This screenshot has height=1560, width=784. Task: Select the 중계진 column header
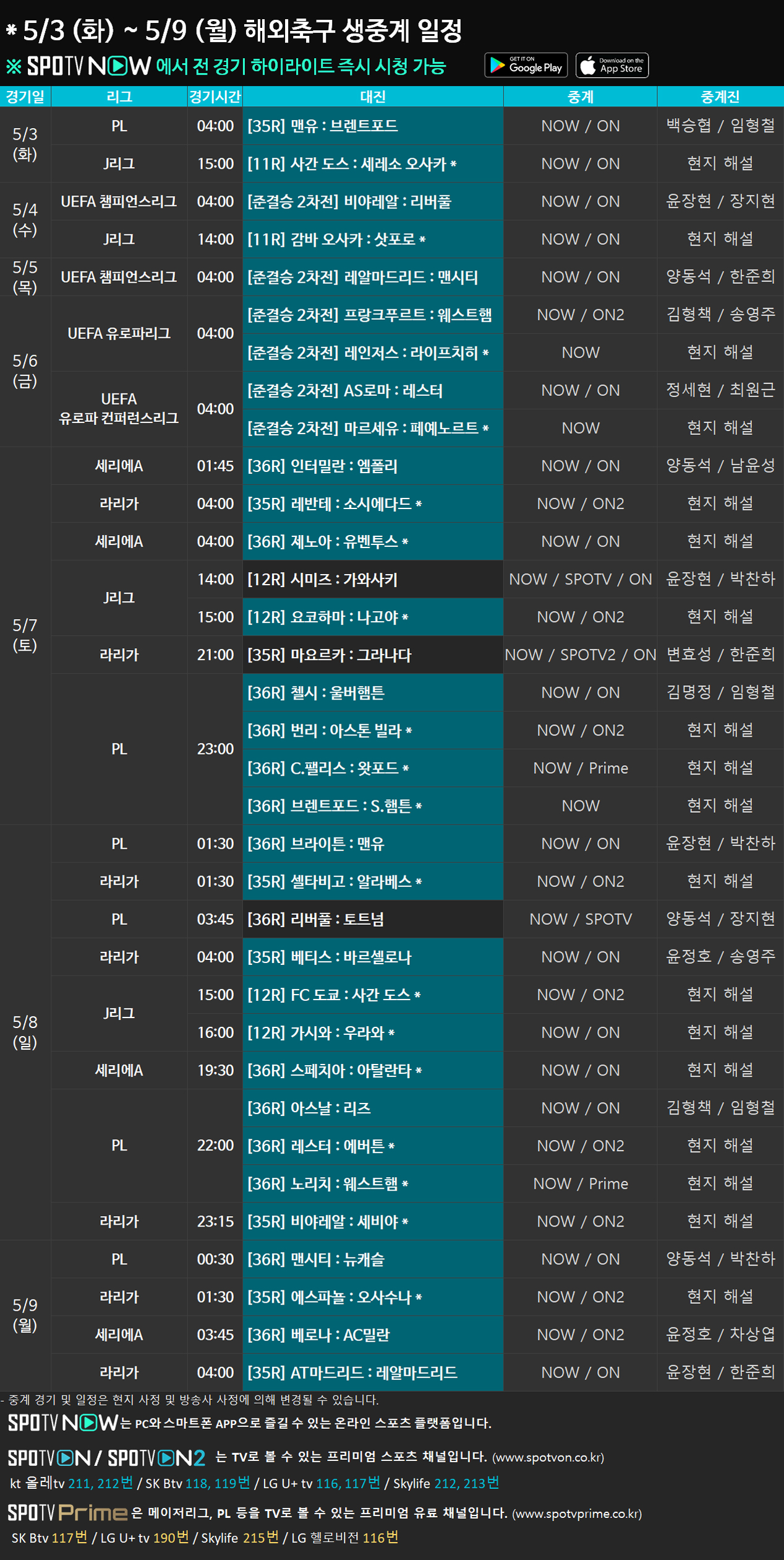(720, 96)
